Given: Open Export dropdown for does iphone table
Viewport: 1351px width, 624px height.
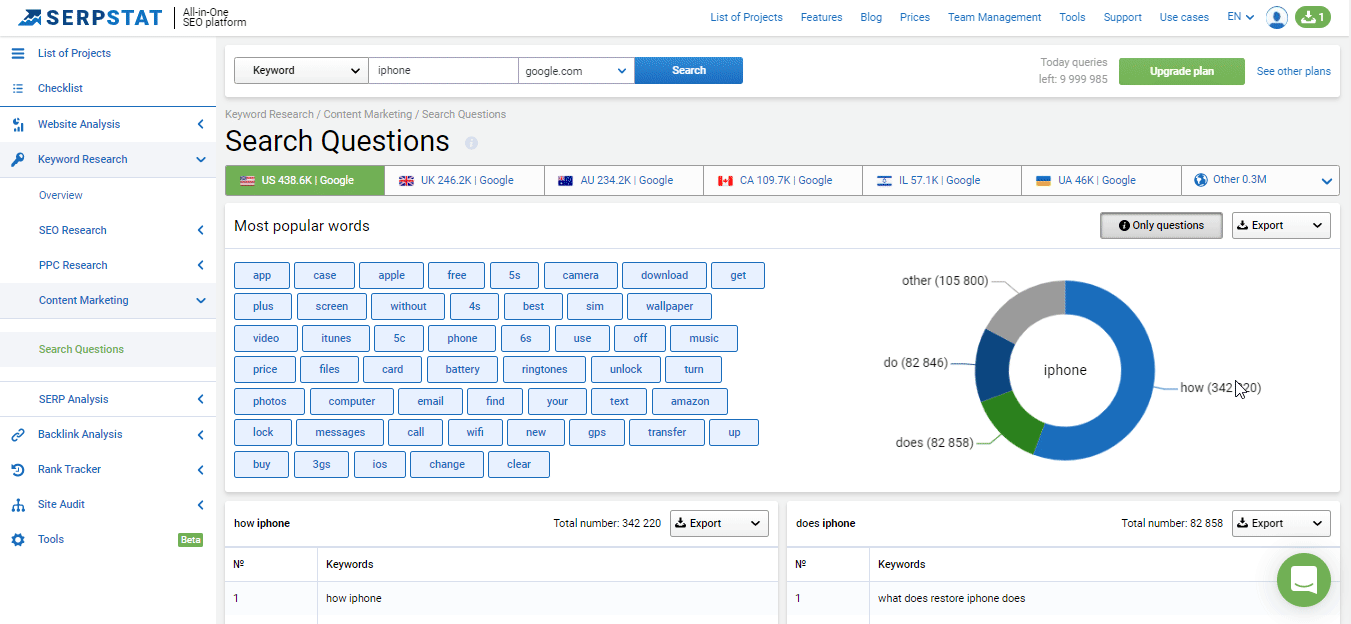Looking at the screenshot, I should (x=1281, y=523).
